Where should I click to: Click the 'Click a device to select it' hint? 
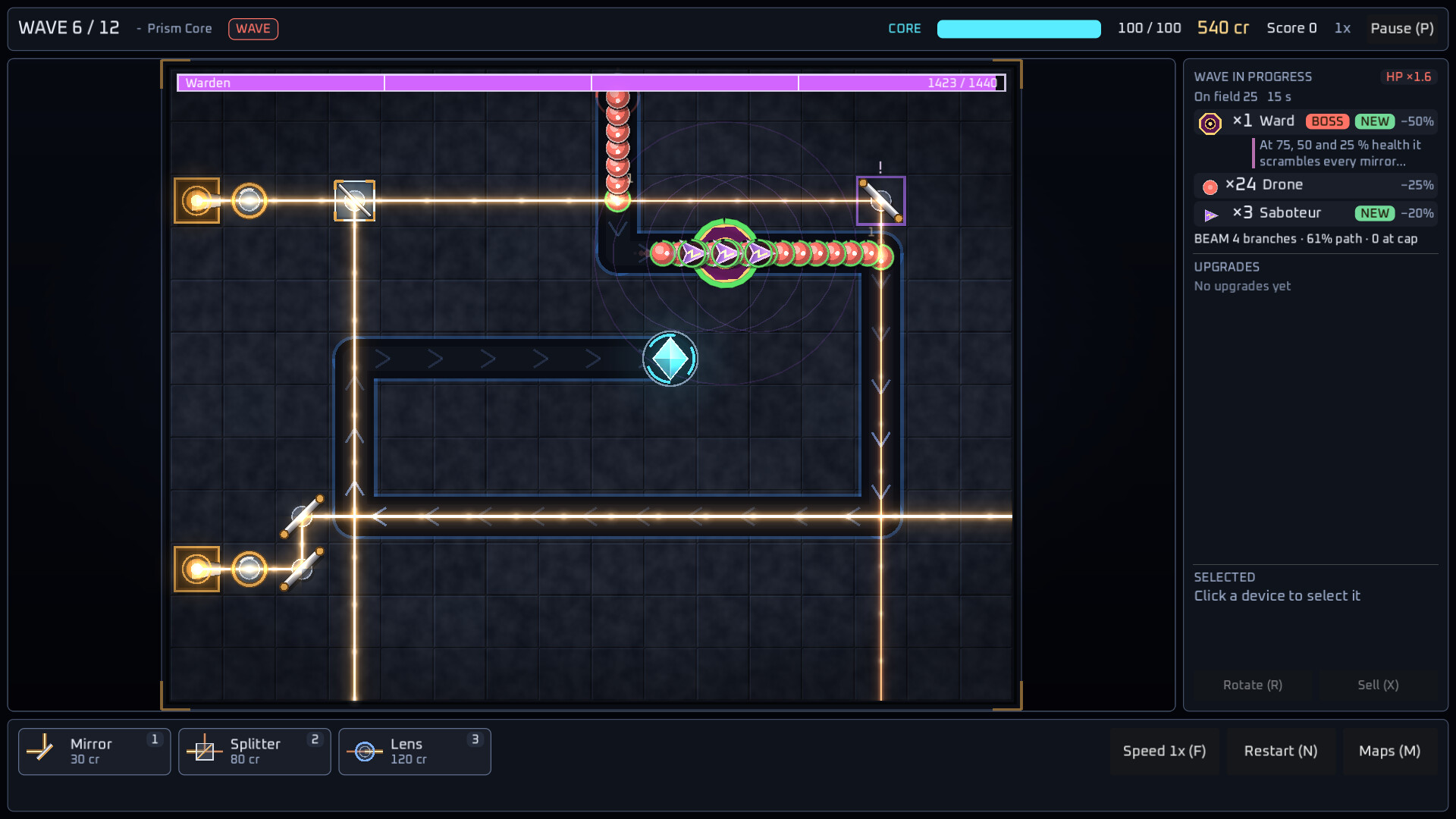click(1277, 596)
